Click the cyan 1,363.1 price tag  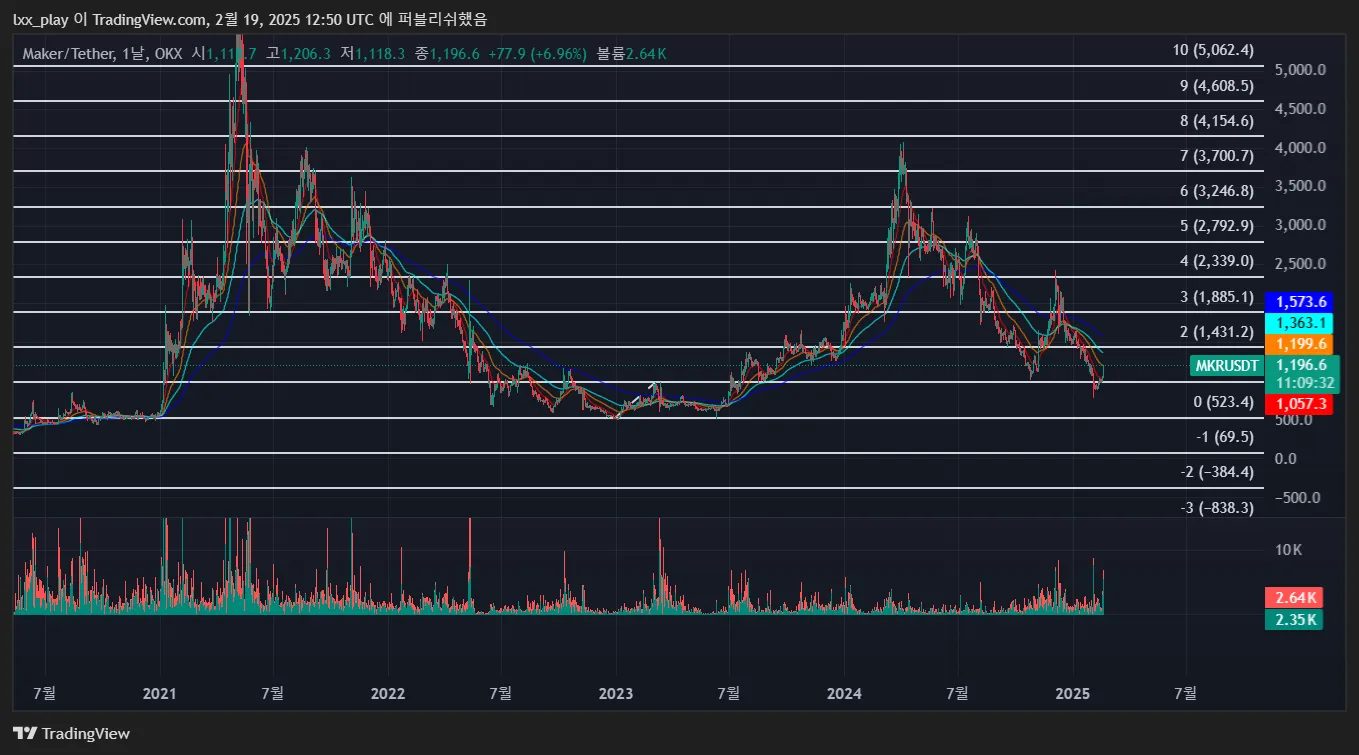pyautogui.click(x=1301, y=322)
